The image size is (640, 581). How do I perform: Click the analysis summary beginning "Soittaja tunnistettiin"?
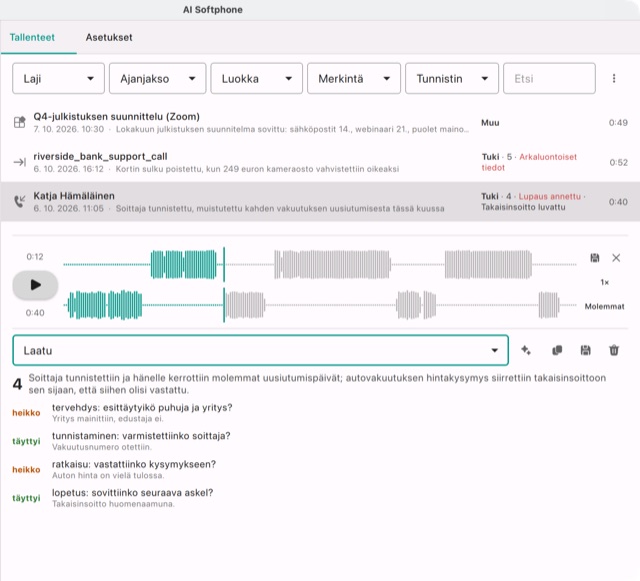(317, 384)
